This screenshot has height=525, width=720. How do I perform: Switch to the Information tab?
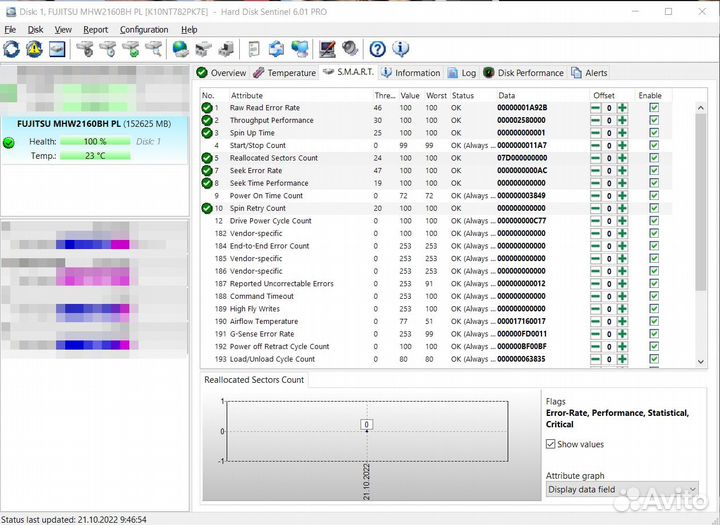point(411,73)
